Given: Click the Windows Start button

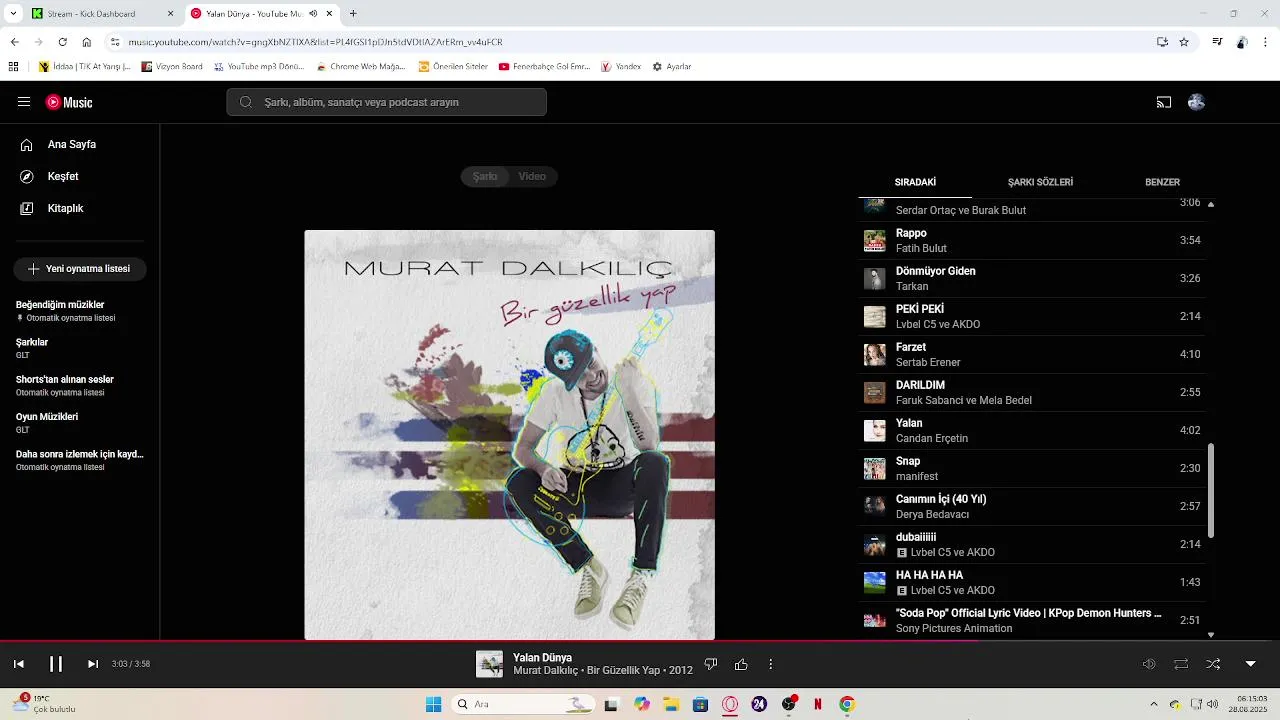Looking at the screenshot, I should (433, 704).
